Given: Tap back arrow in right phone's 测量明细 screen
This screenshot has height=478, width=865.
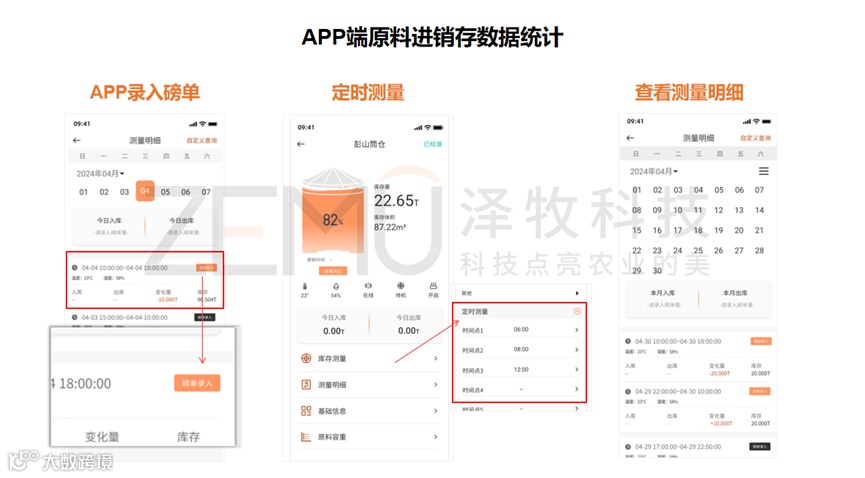Looking at the screenshot, I should pos(630,138).
